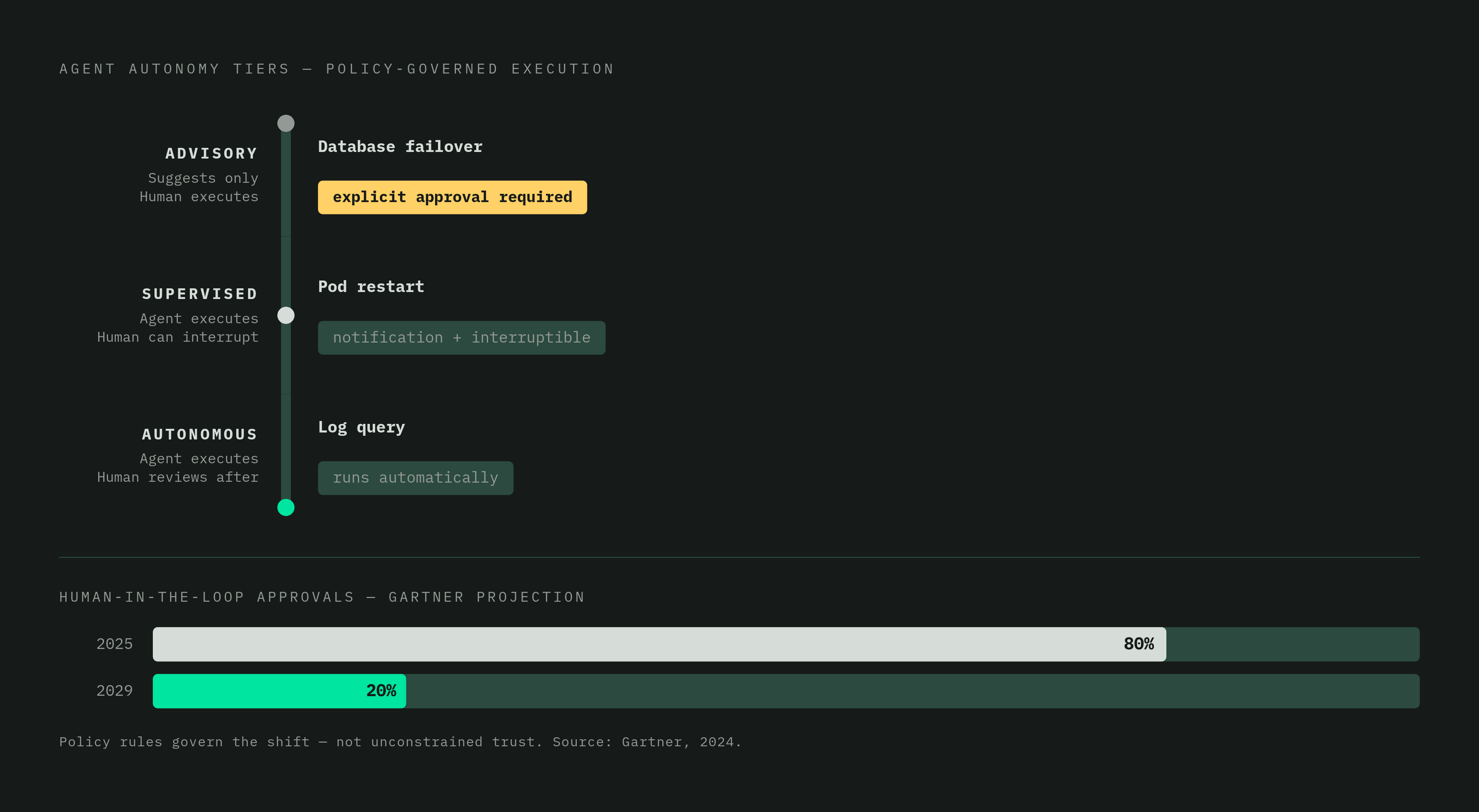Image resolution: width=1479 pixels, height=812 pixels.
Task: Click the 'Log query' heading
Action: 361,428
